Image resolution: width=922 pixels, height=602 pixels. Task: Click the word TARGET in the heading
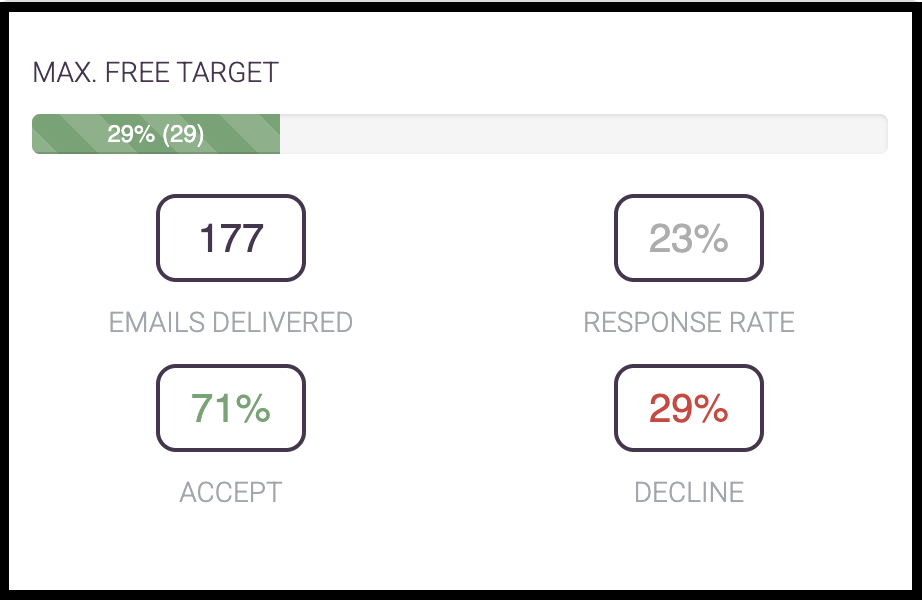coord(228,73)
